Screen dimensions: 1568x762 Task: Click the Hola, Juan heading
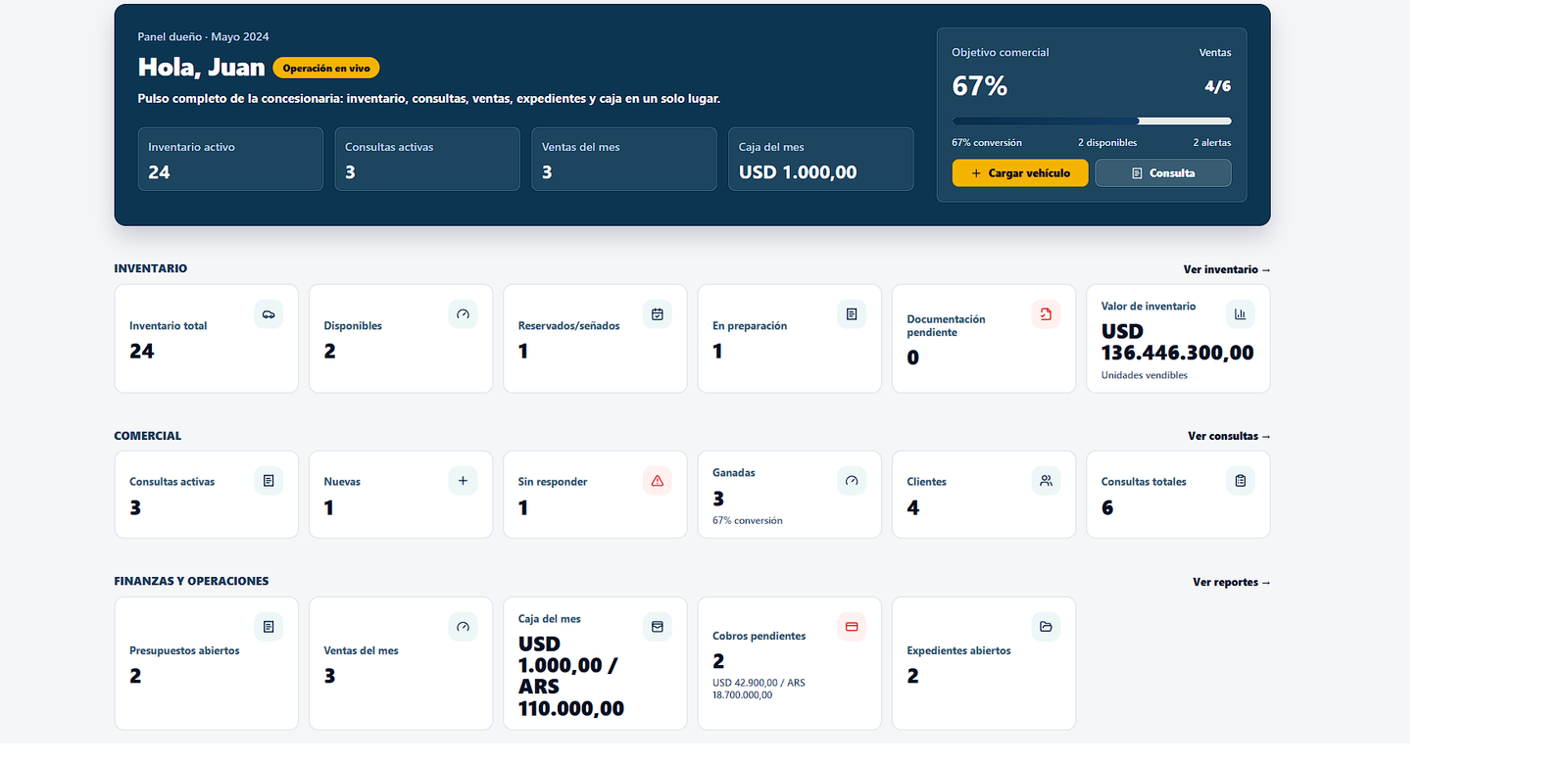(x=201, y=68)
